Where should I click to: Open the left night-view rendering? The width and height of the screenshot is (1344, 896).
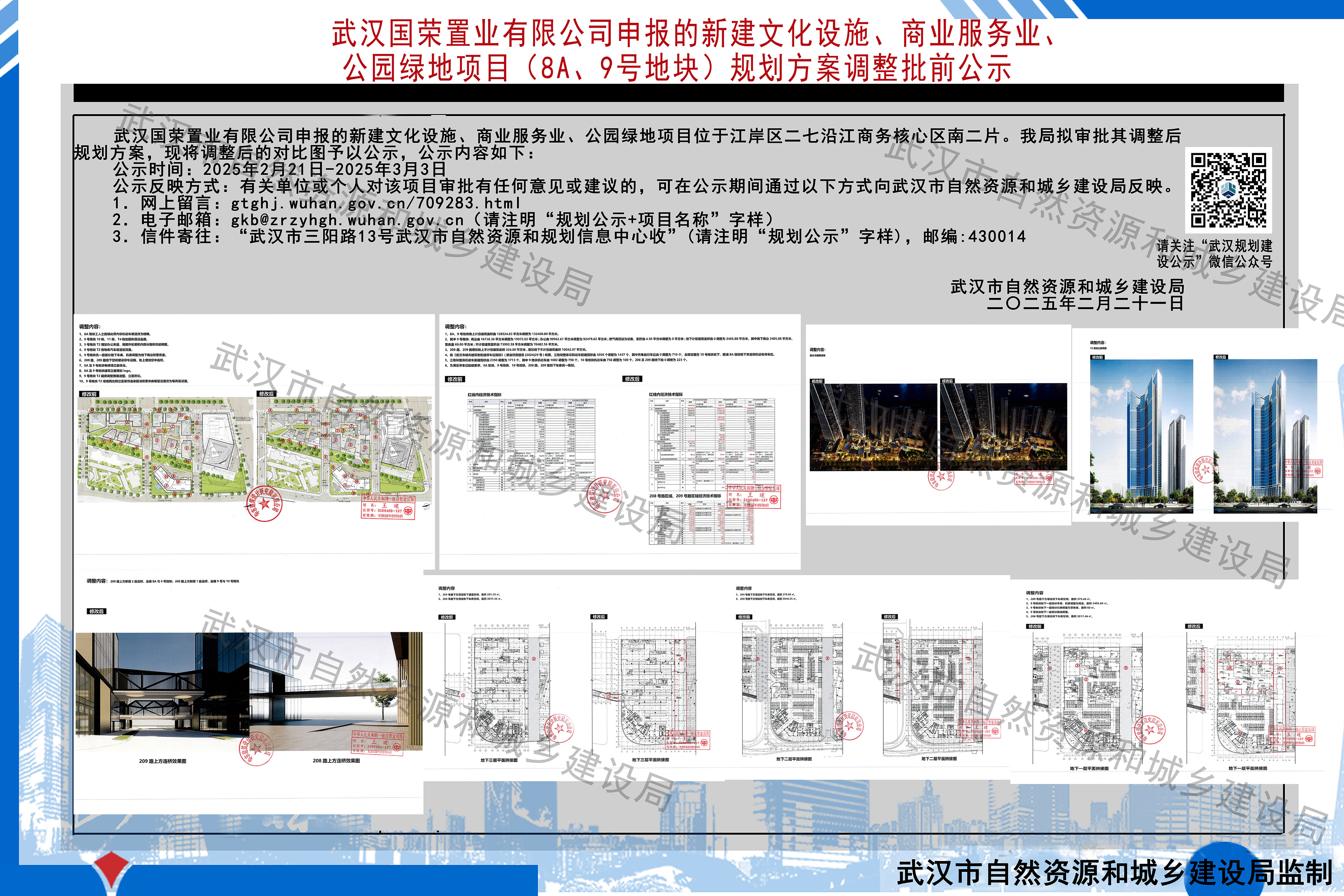(x=873, y=427)
